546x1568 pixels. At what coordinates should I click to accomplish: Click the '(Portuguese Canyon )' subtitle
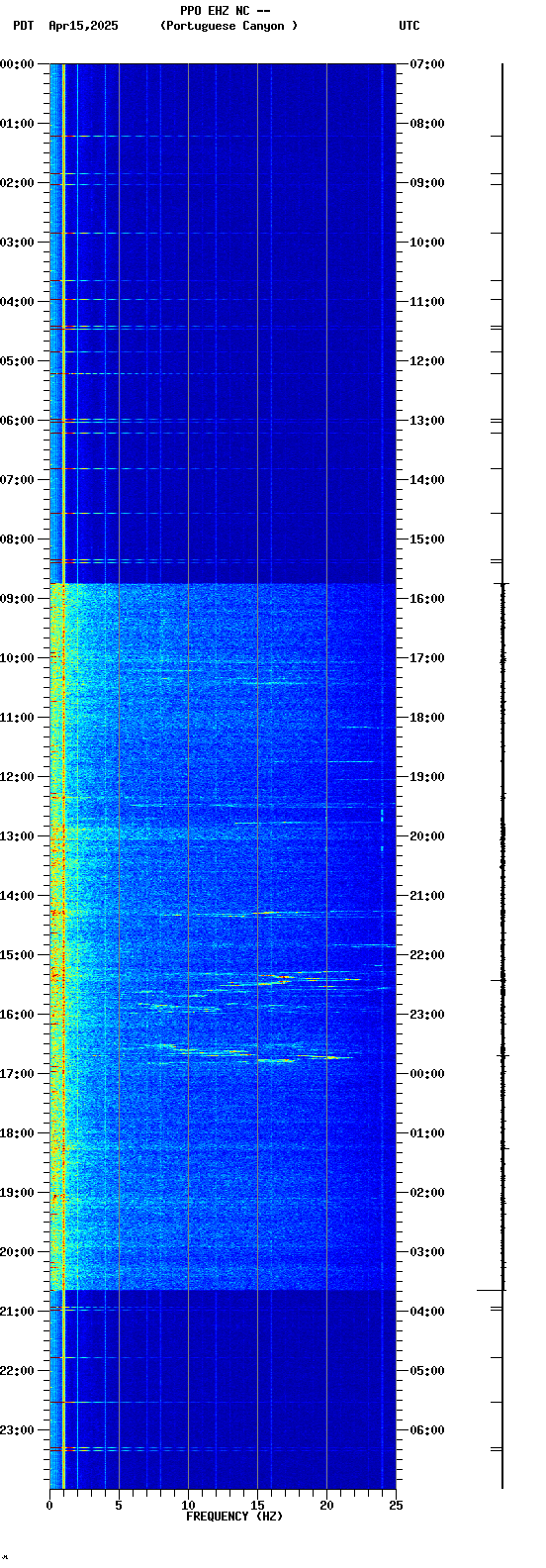coord(228,26)
